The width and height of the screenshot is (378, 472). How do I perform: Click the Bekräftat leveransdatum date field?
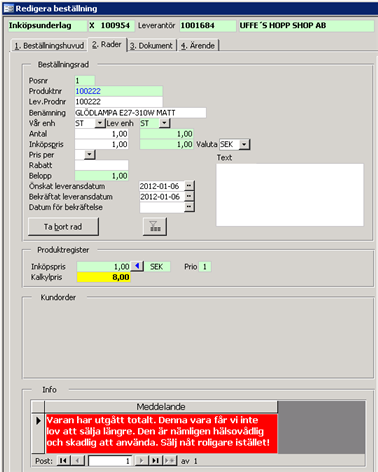coord(162,196)
